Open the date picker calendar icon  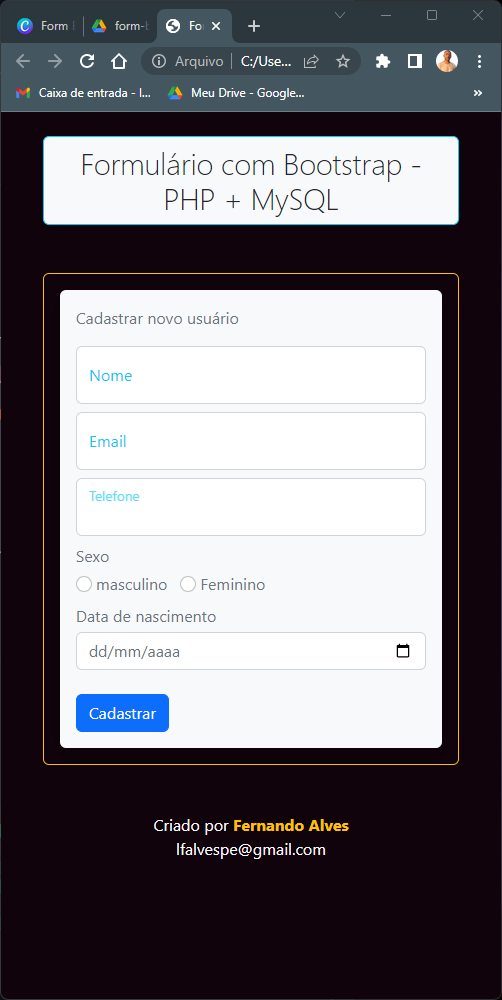403,651
